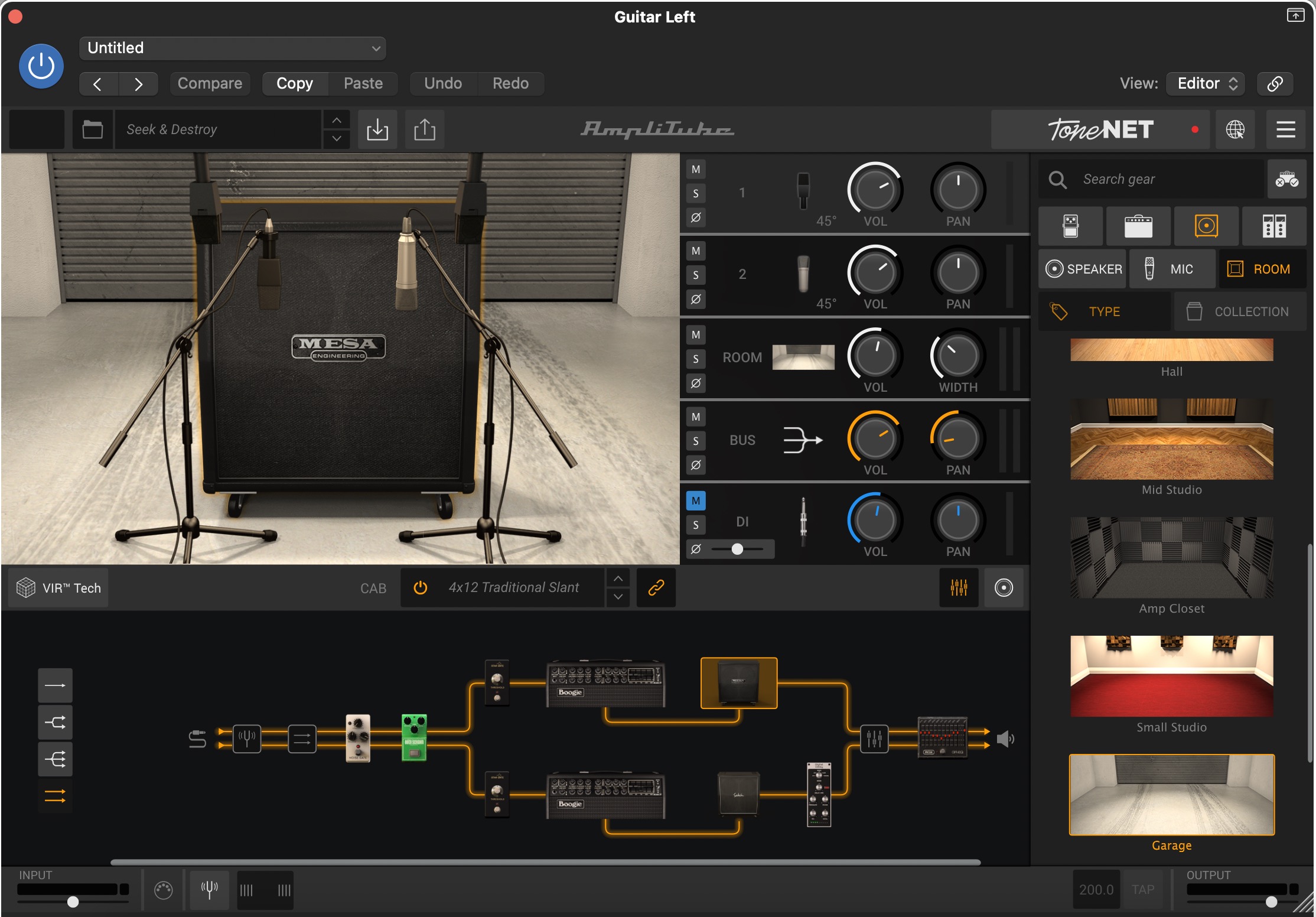Select the single series signal chain routing
This screenshot has height=917, width=1316.
(55, 685)
